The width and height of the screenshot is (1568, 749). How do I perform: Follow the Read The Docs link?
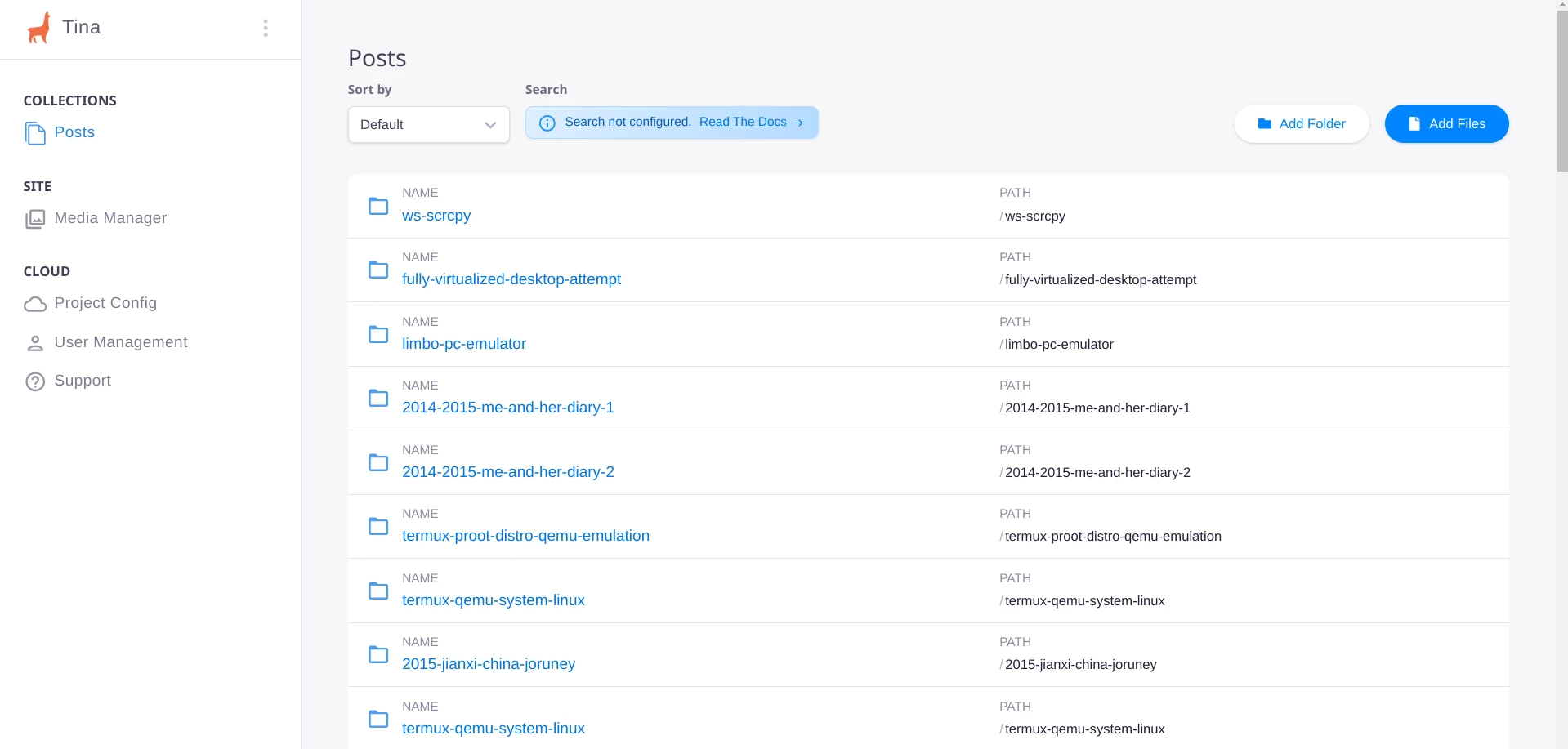tap(743, 122)
